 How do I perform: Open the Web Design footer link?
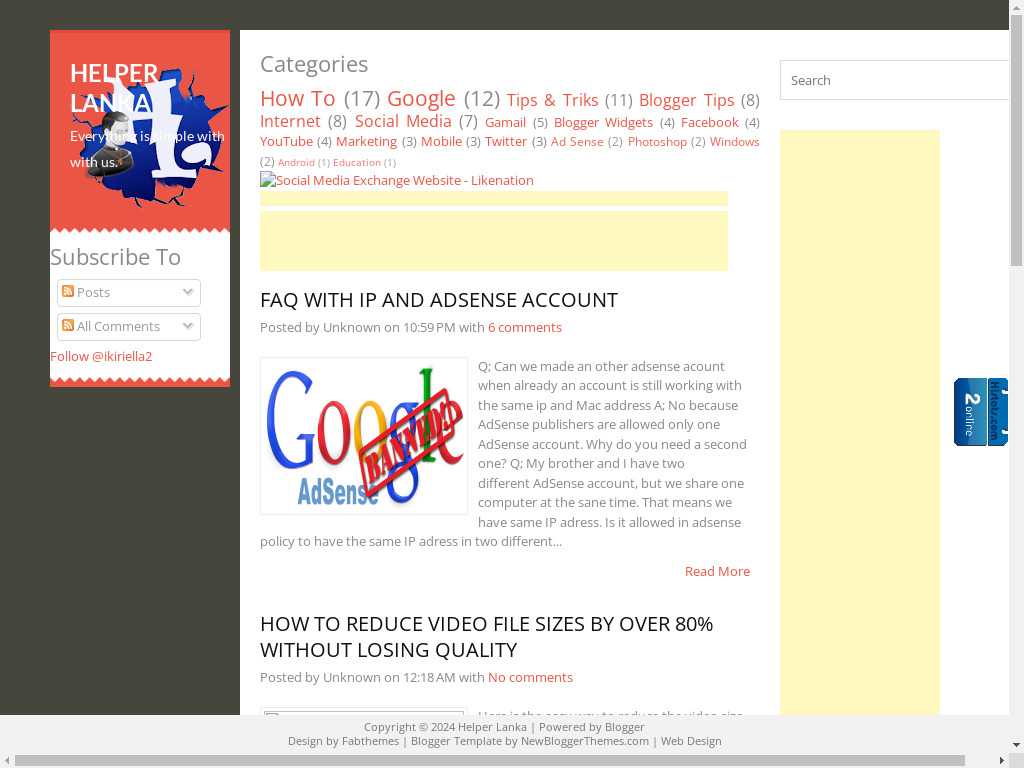(x=691, y=741)
